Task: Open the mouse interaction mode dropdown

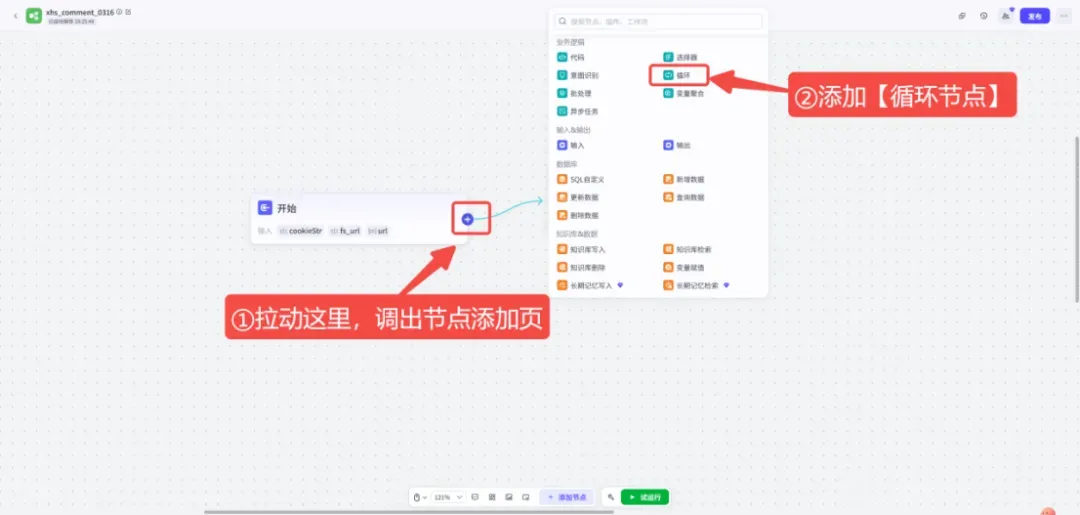Action: pyautogui.click(x=419, y=496)
